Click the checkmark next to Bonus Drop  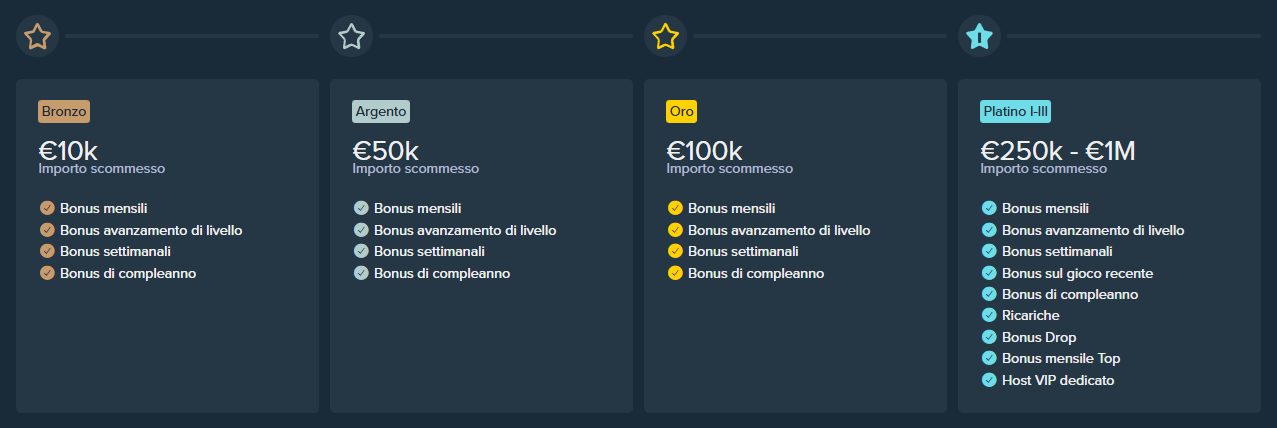pos(989,337)
